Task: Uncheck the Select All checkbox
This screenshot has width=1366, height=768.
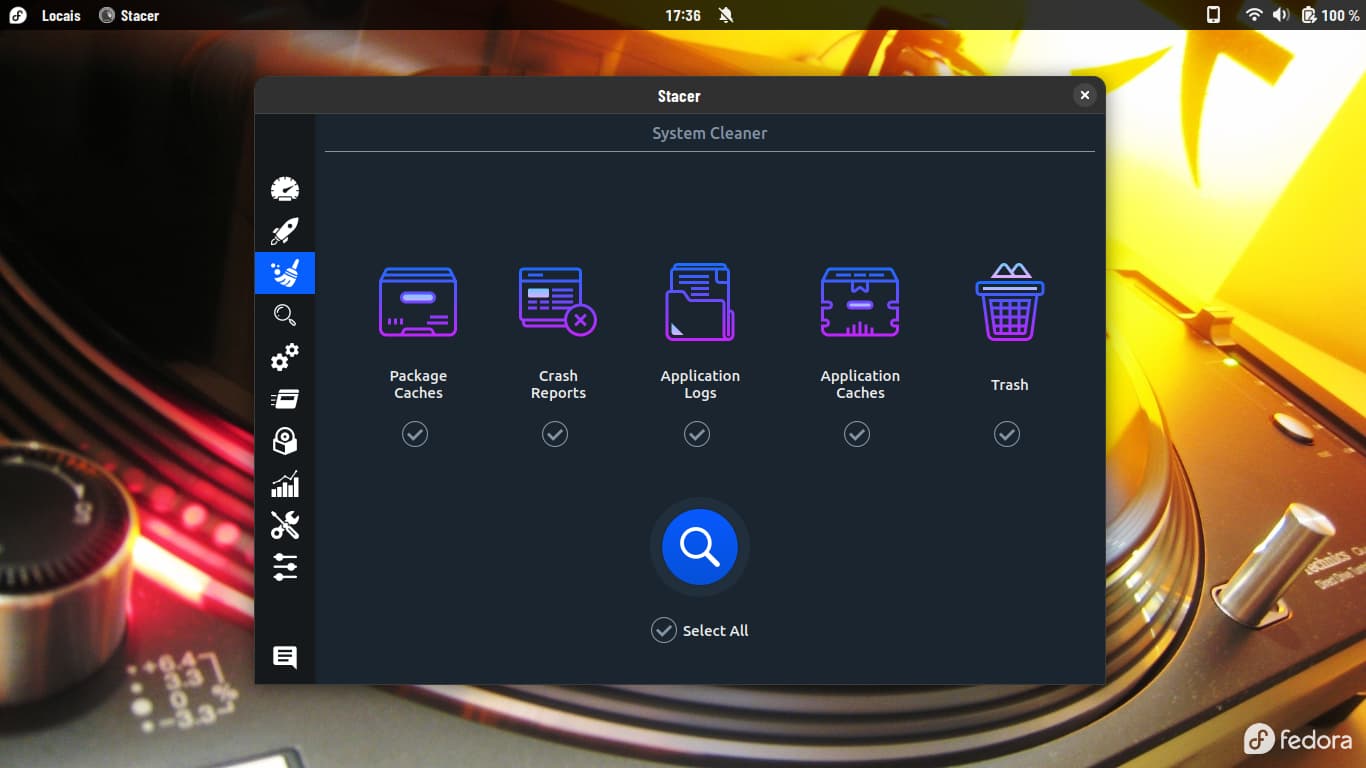Action: [x=664, y=630]
